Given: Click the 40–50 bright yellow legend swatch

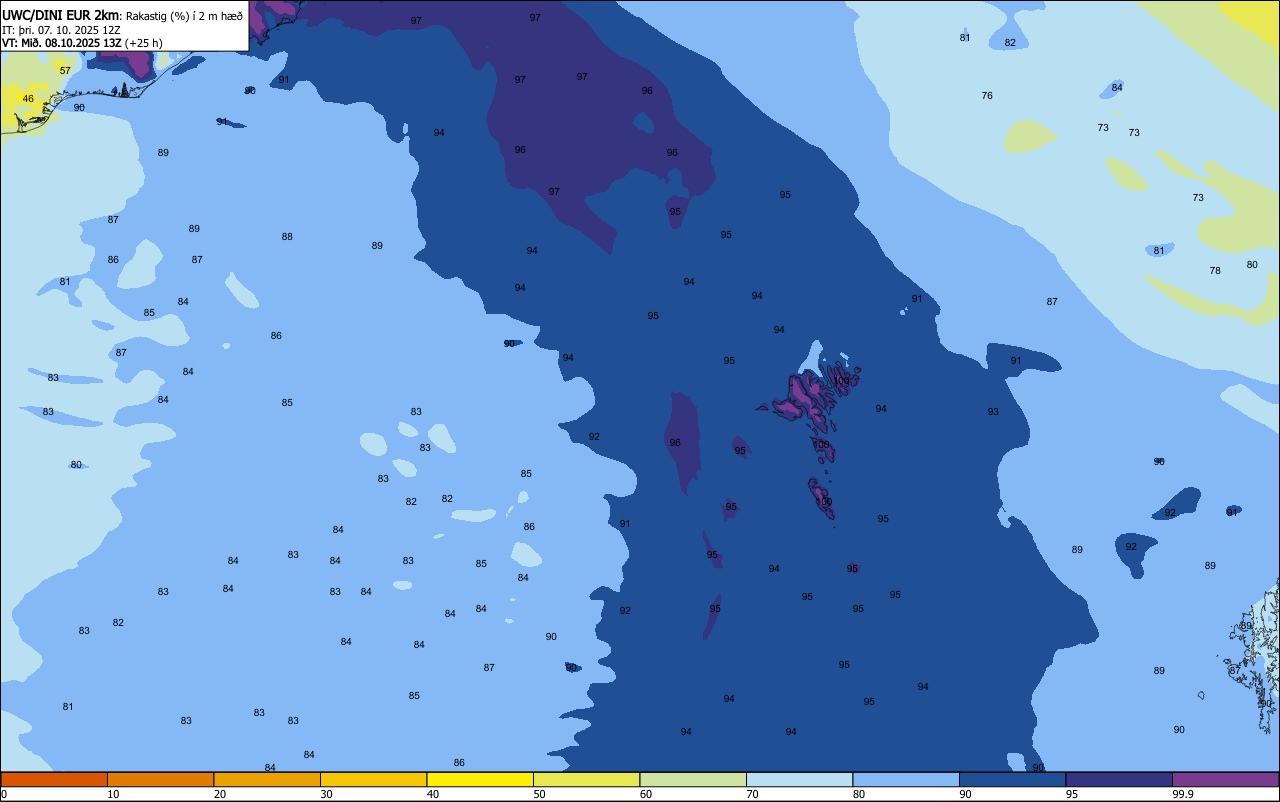Looking at the screenshot, I should point(480,779).
